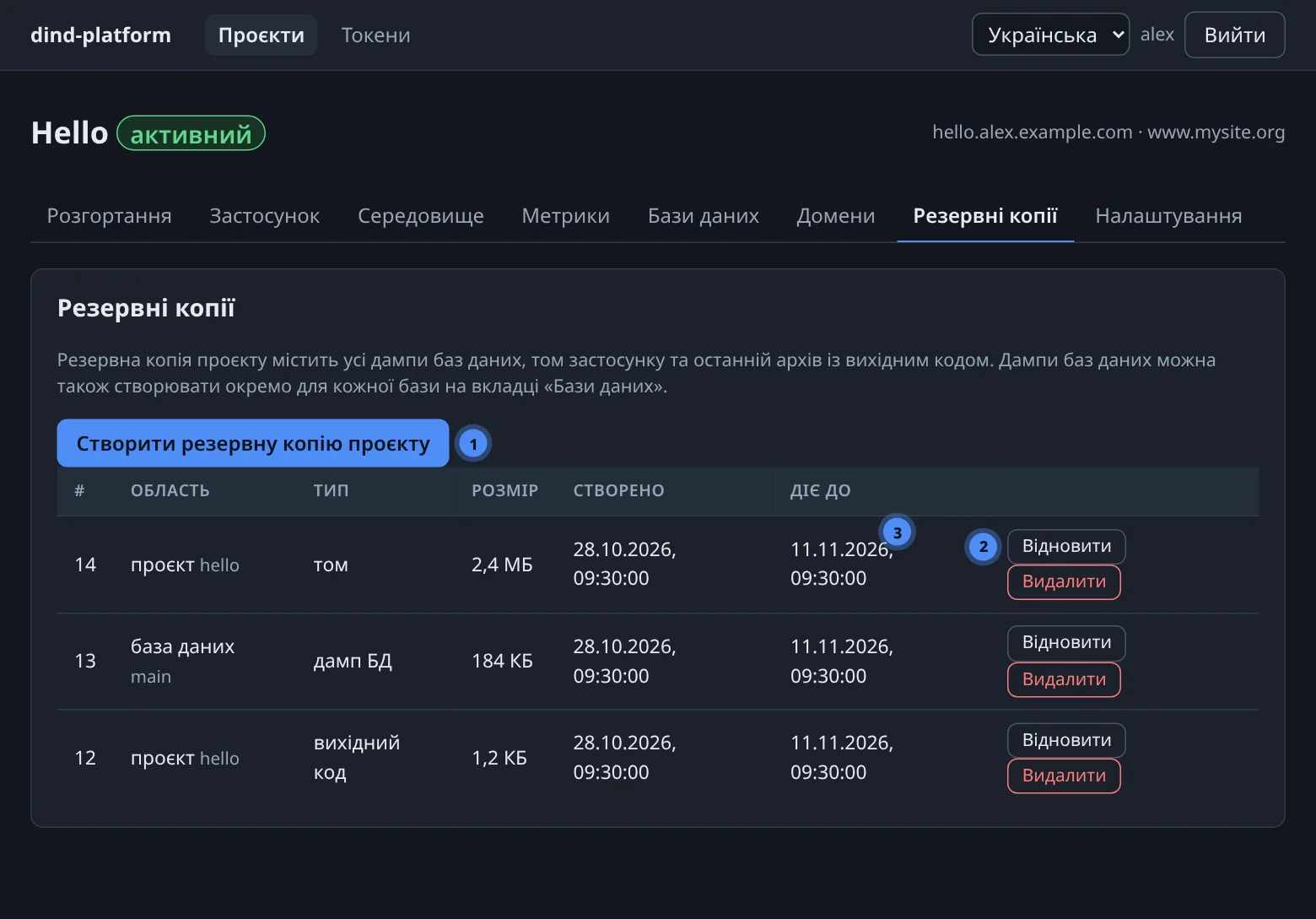Switch to the Домени tab
This screenshot has height=919, width=1316.
point(836,216)
